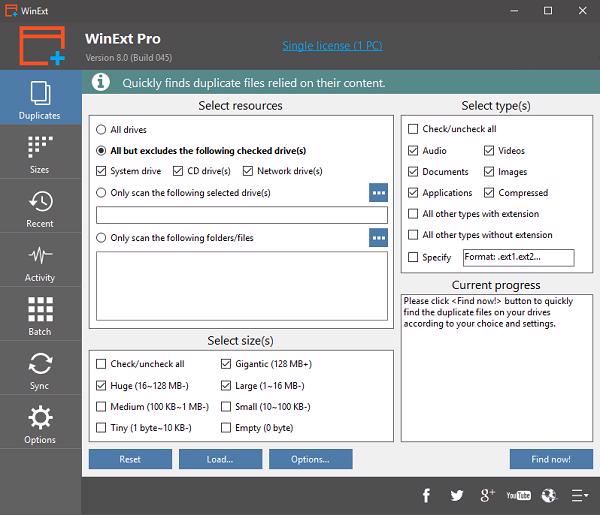Viewport: 600px width, 515px height.
Task: Open the Options gear section
Action: pyautogui.click(x=39, y=425)
